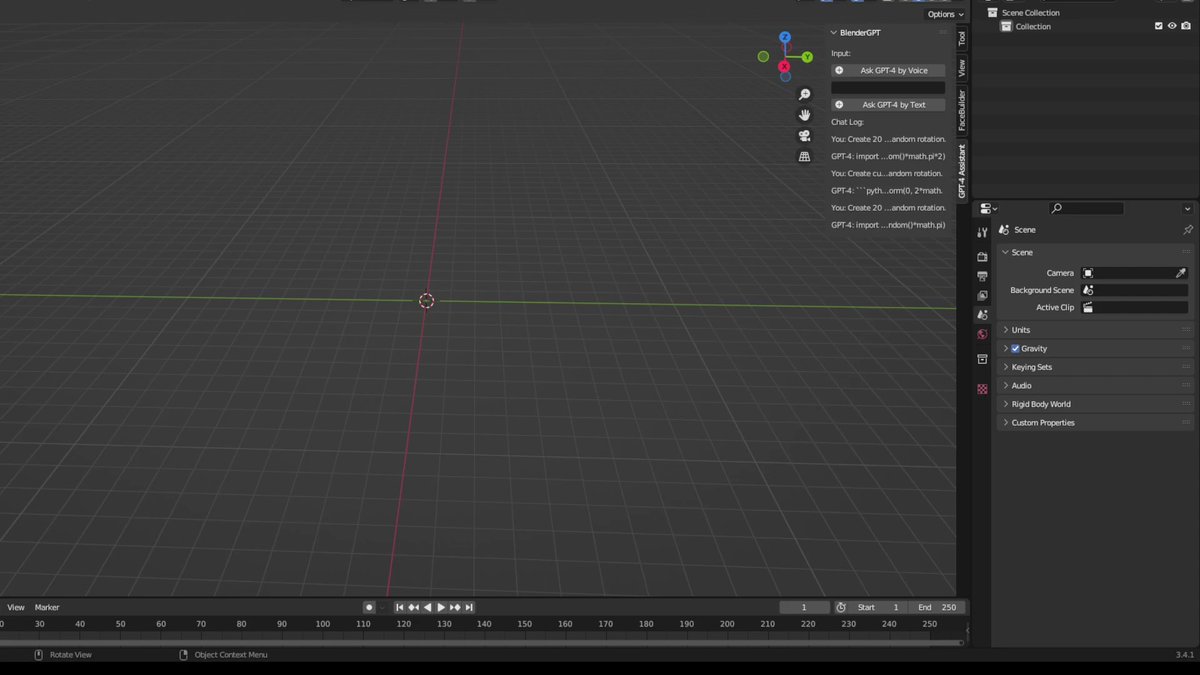Open the timeline Marker menu
Viewport: 1200px width, 675px height.
[x=47, y=607]
